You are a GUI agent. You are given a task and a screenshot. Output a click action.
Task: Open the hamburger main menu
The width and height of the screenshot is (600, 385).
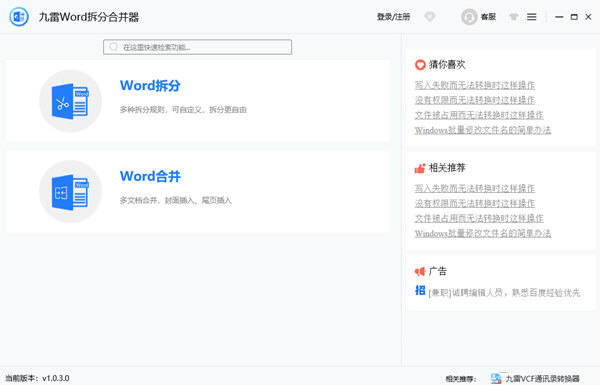[532, 17]
